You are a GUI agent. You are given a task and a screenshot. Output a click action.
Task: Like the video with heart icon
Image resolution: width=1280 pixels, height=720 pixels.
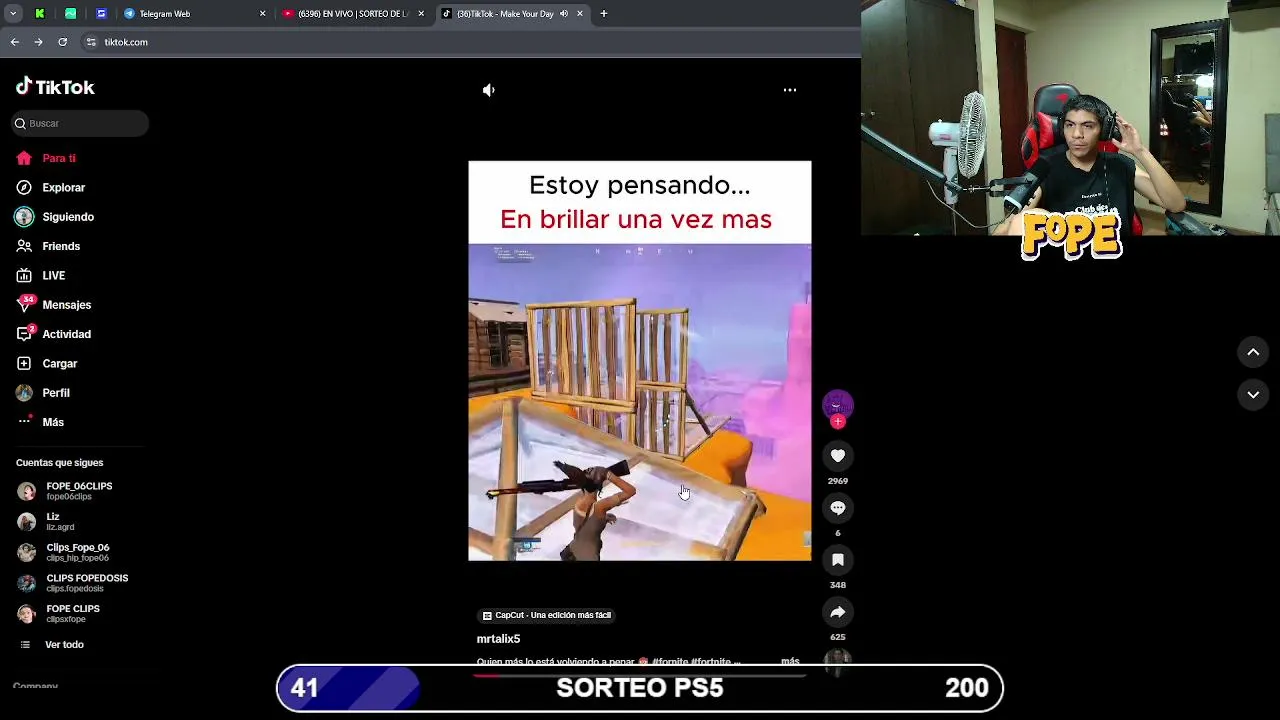(838, 456)
